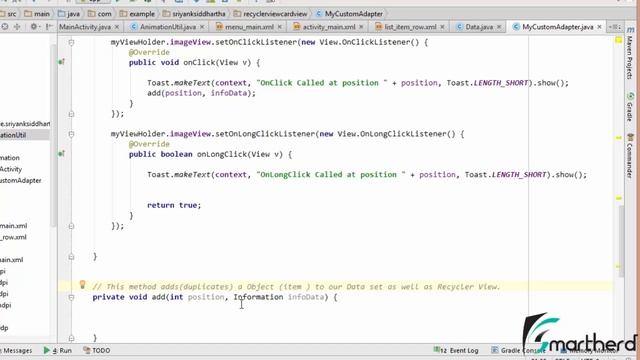Click the editor vertical scrollbar
Image resolution: width=640 pixels, height=360 pixels.
621,241
